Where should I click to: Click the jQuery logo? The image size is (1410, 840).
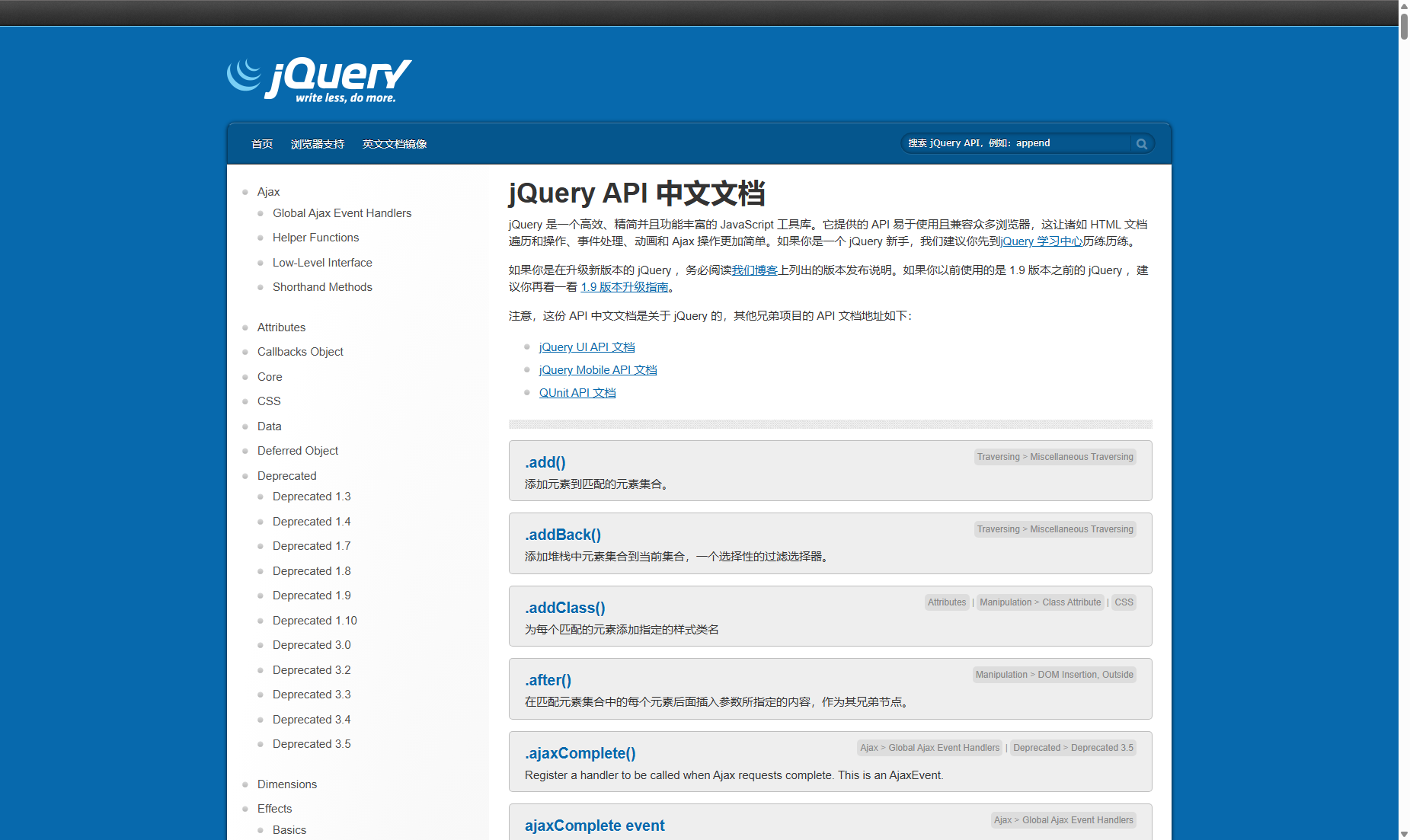(x=319, y=80)
